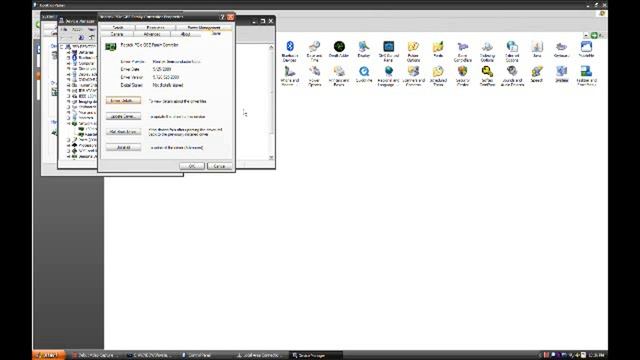
Task: Click the Uninstall driver button
Action: point(123,147)
